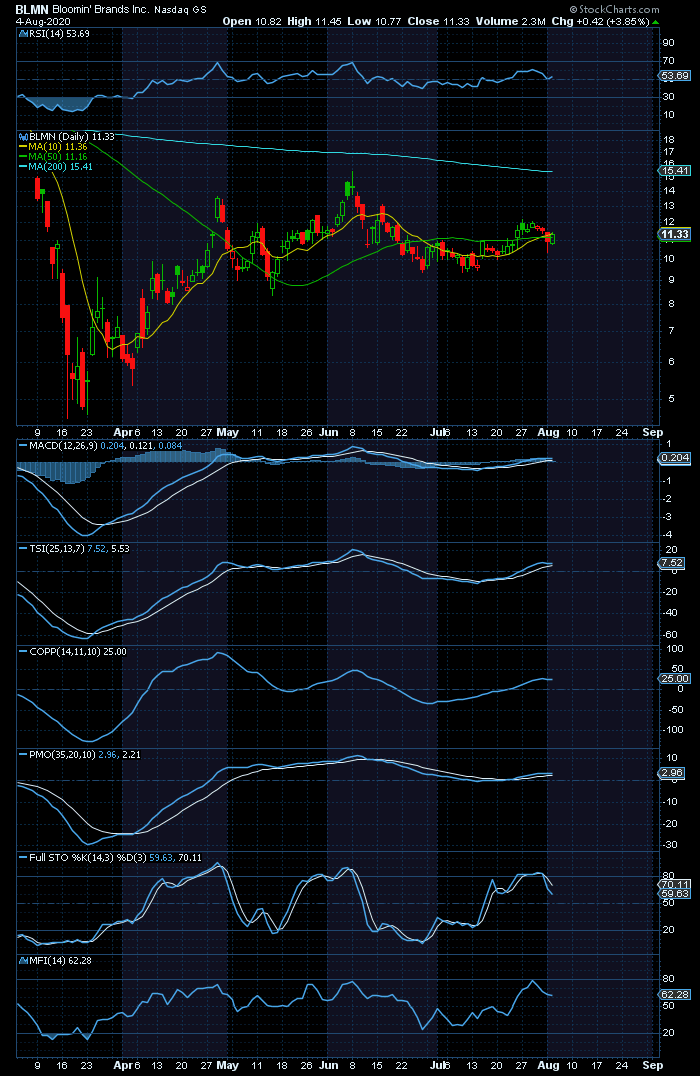Click the Nasdaq GS exchange label
Screen dimensions: 700x1076
[180, 10]
